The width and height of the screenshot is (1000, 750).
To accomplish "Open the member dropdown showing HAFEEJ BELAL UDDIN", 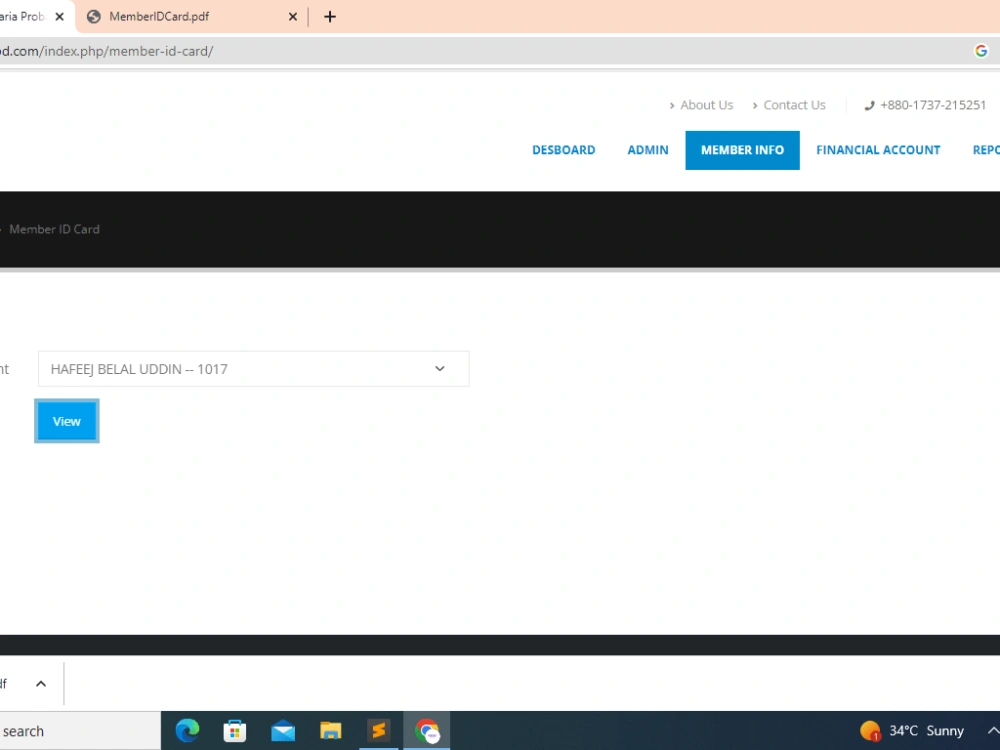I will [254, 369].
